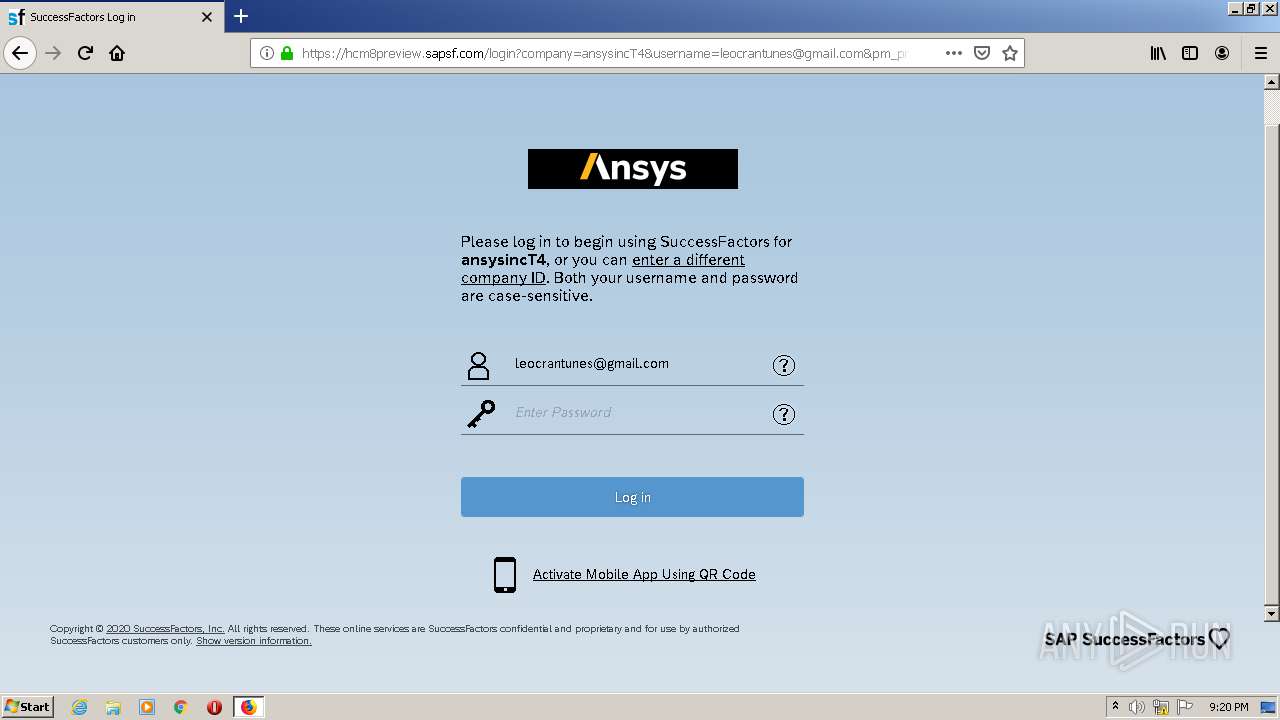Click the username help question mark
This screenshot has width=1280, height=720.
(784, 365)
